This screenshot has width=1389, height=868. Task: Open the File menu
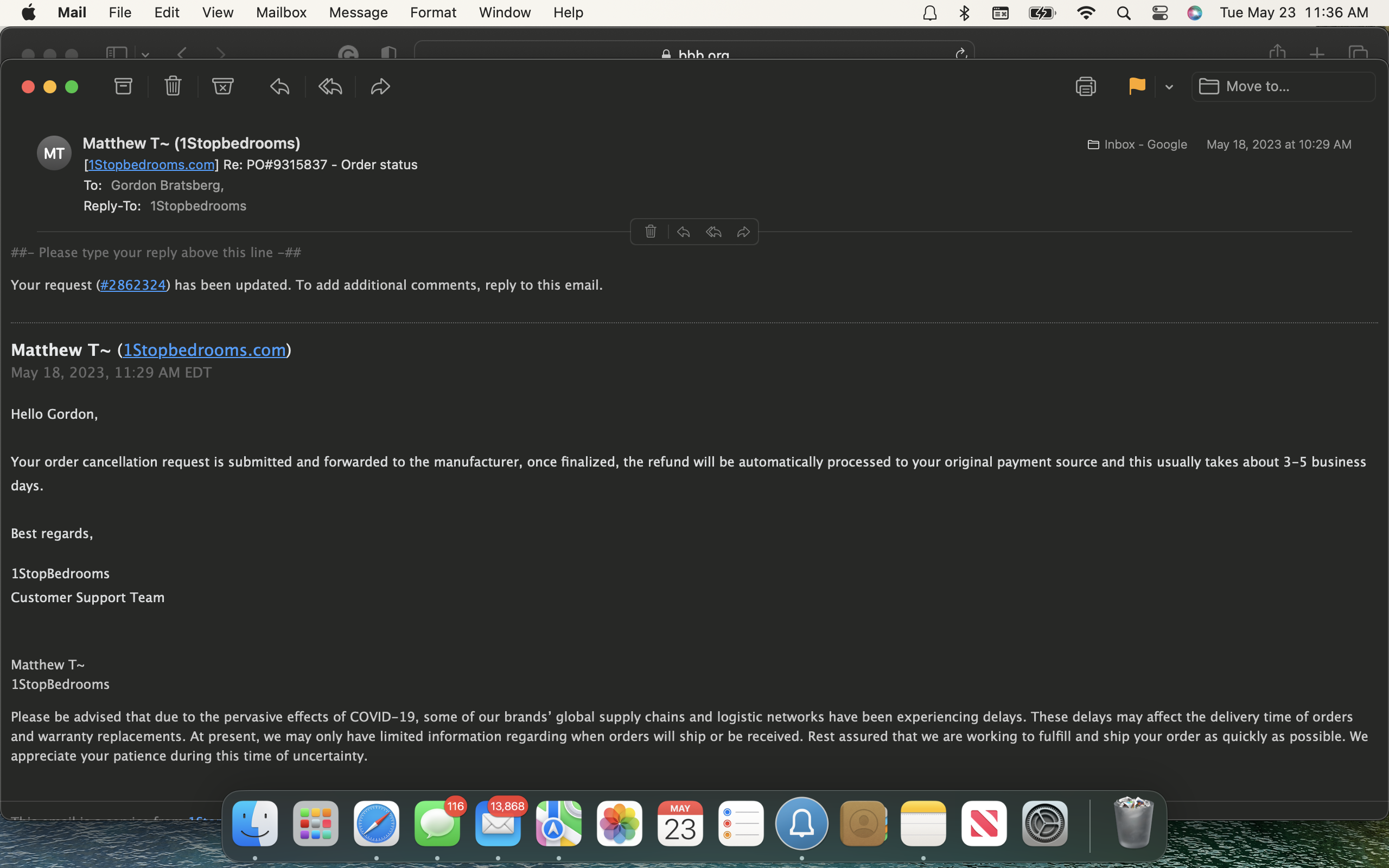120,12
